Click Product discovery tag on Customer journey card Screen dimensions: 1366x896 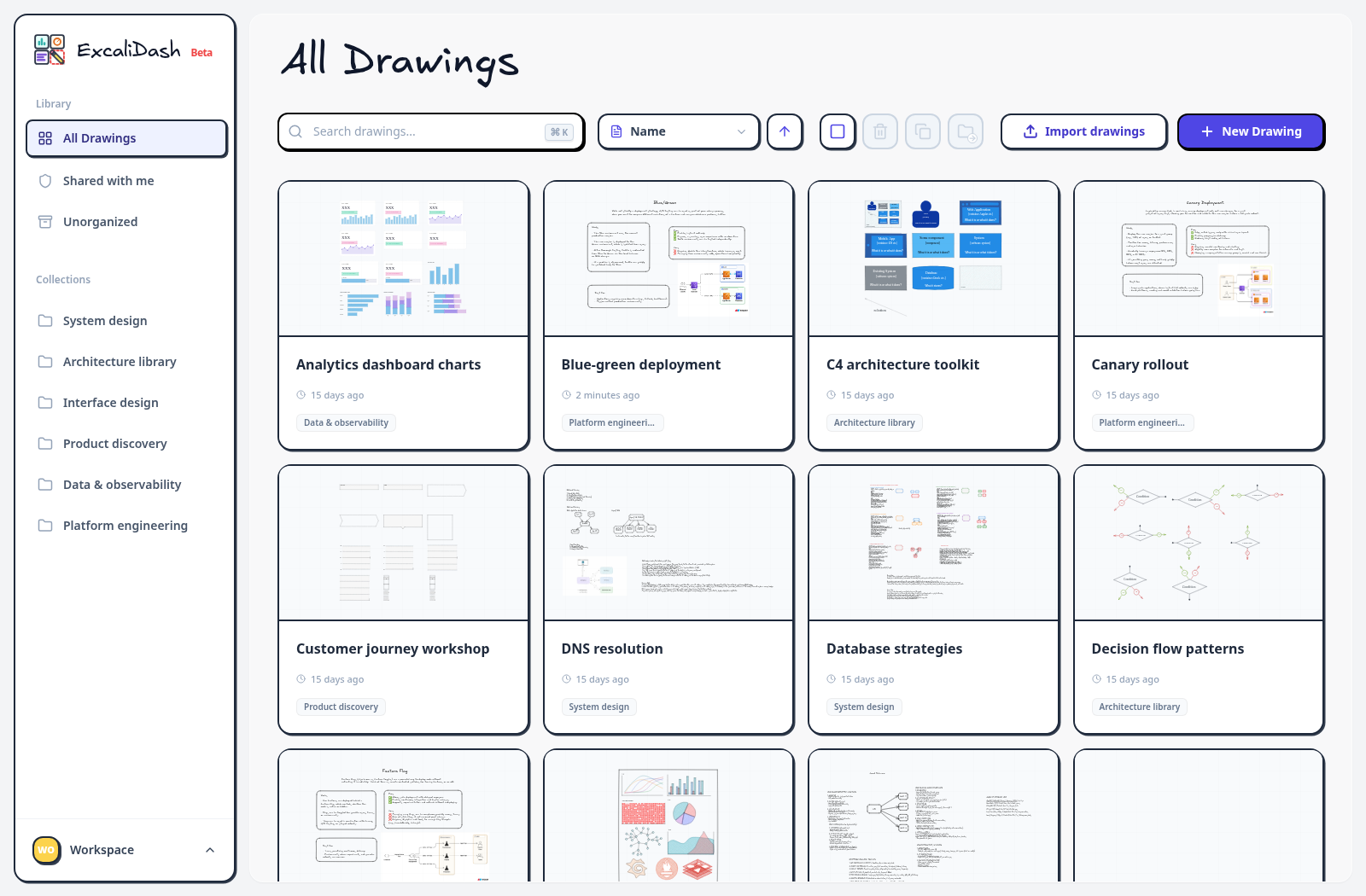click(341, 707)
